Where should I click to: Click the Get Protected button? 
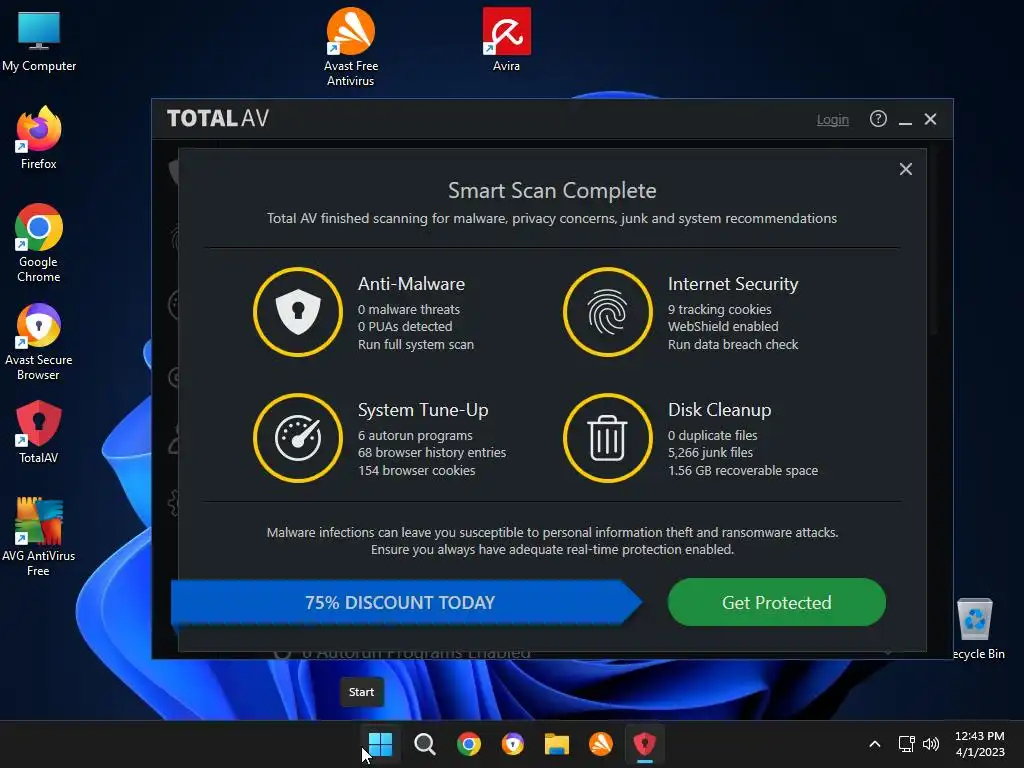776,602
